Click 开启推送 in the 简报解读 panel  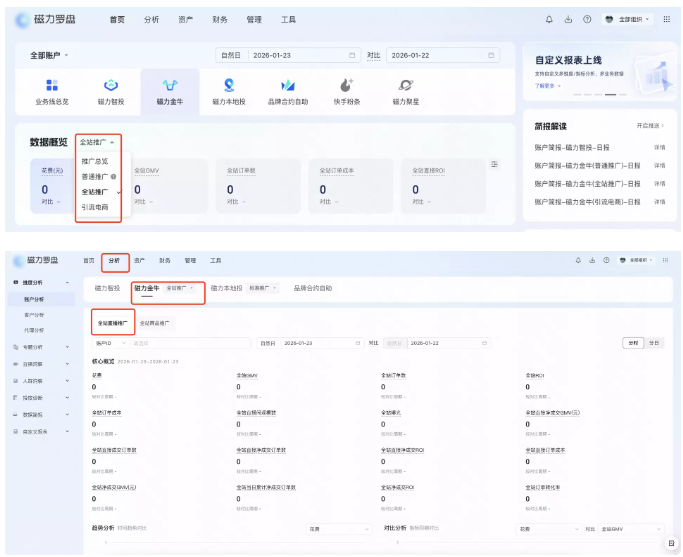(650, 125)
